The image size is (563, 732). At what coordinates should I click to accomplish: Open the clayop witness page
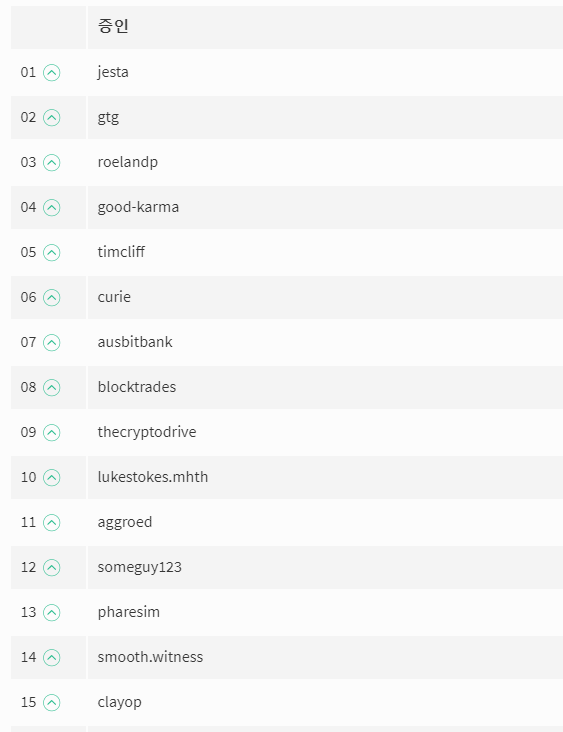click(119, 702)
